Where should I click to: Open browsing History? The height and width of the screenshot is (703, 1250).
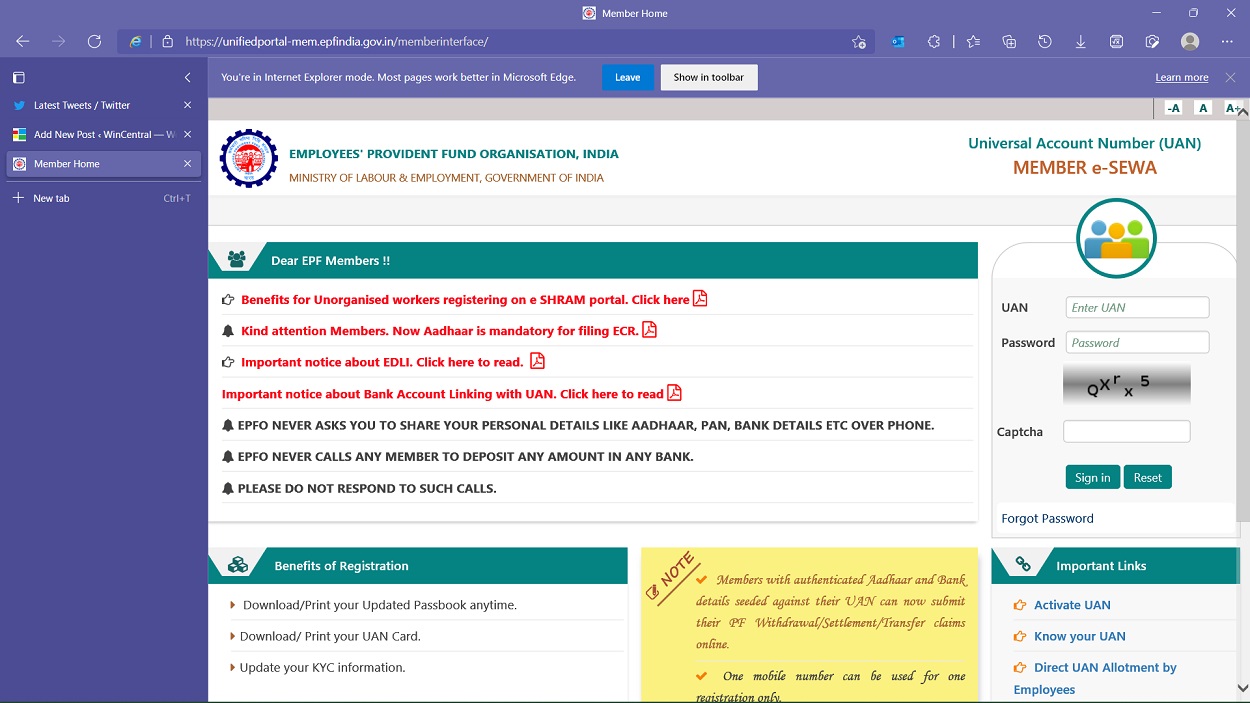1045,42
